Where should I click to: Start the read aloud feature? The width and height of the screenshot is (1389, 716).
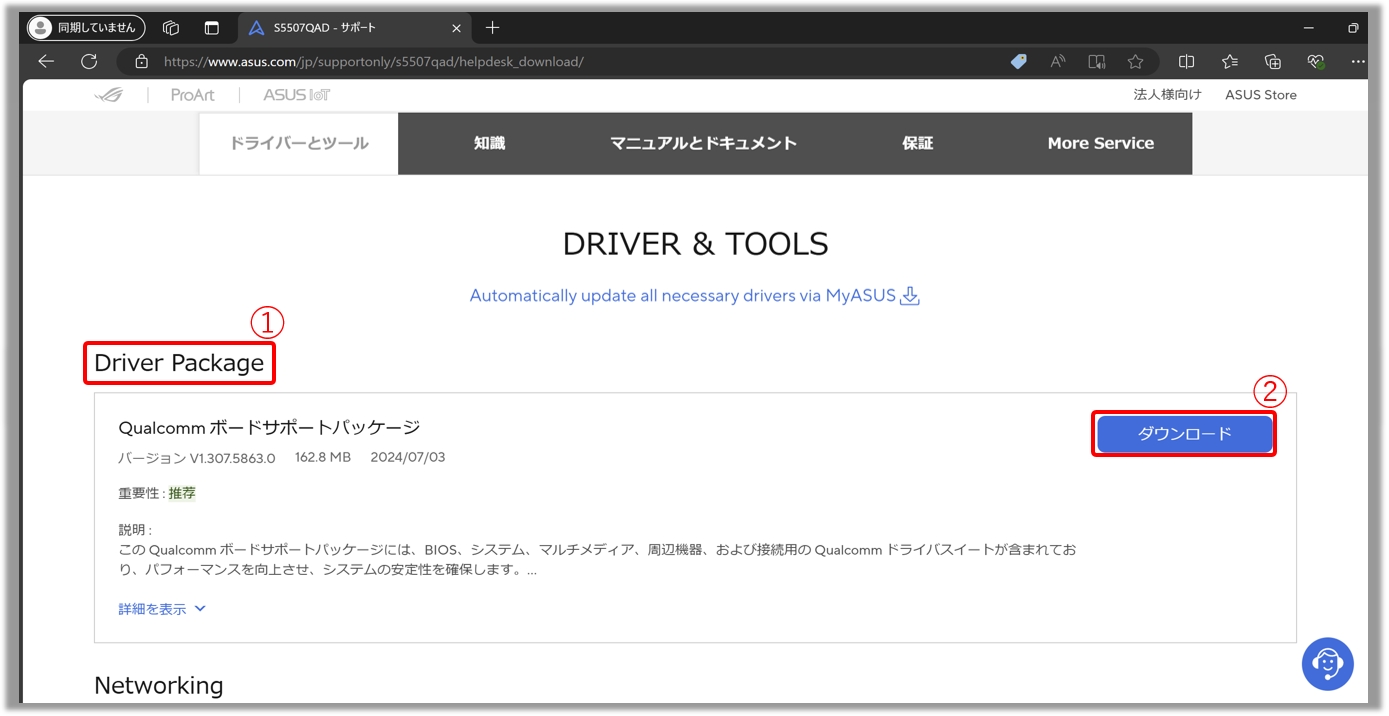[1057, 62]
